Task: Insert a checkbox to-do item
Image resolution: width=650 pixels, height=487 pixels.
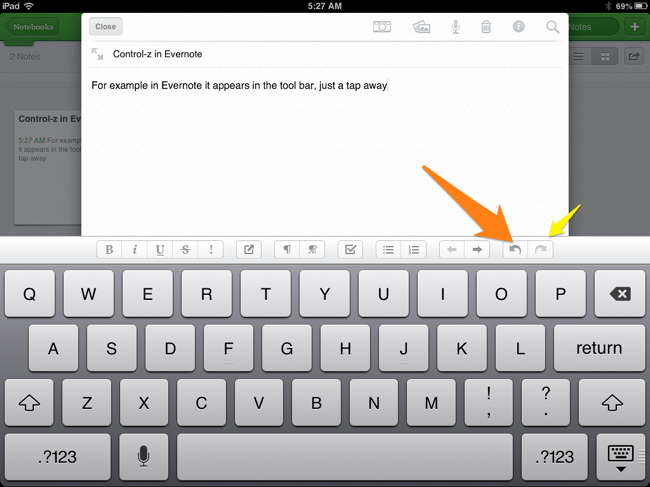Action: point(350,250)
